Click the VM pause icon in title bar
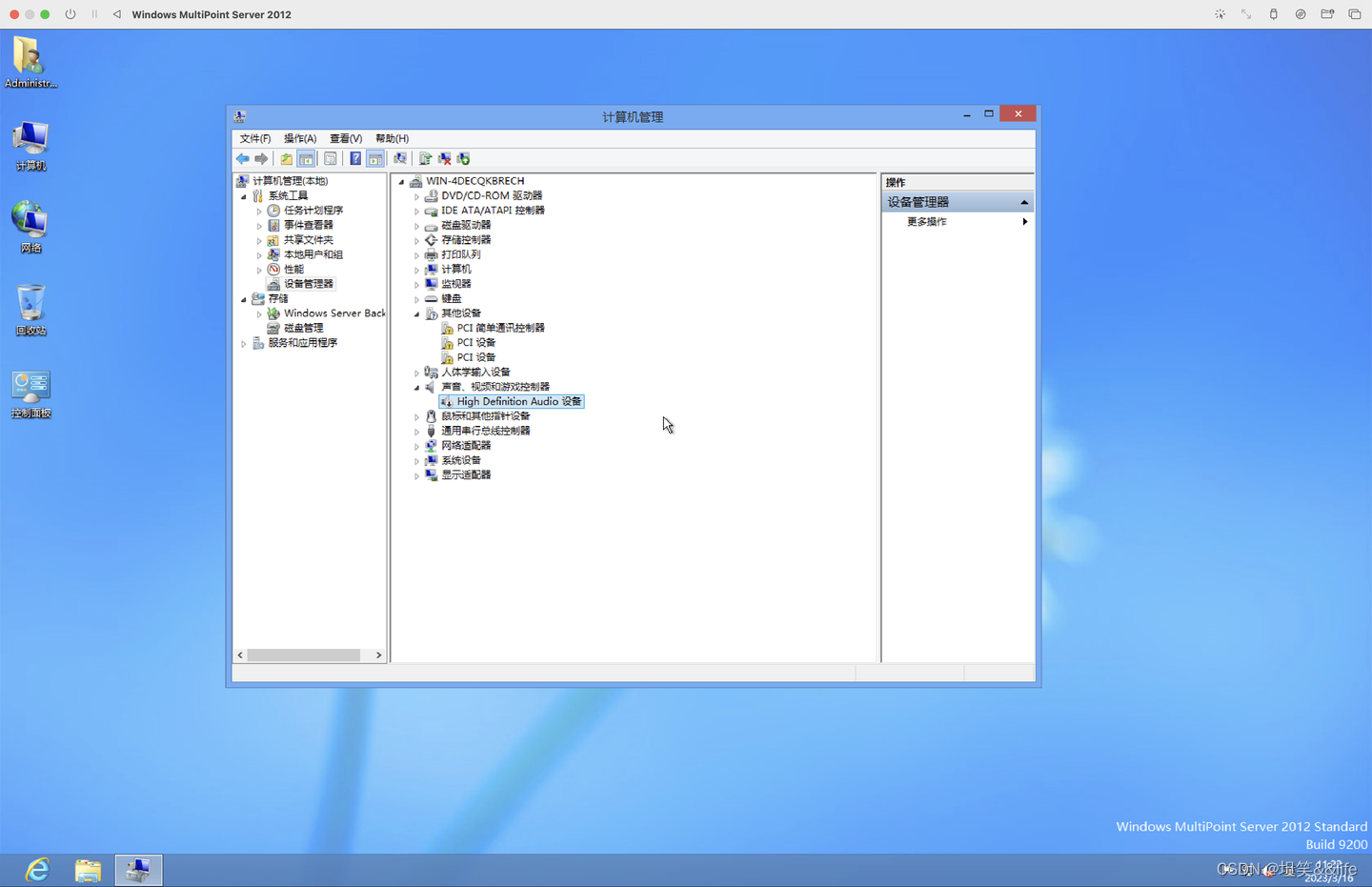The width and height of the screenshot is (1372, 887). point(94,14)
